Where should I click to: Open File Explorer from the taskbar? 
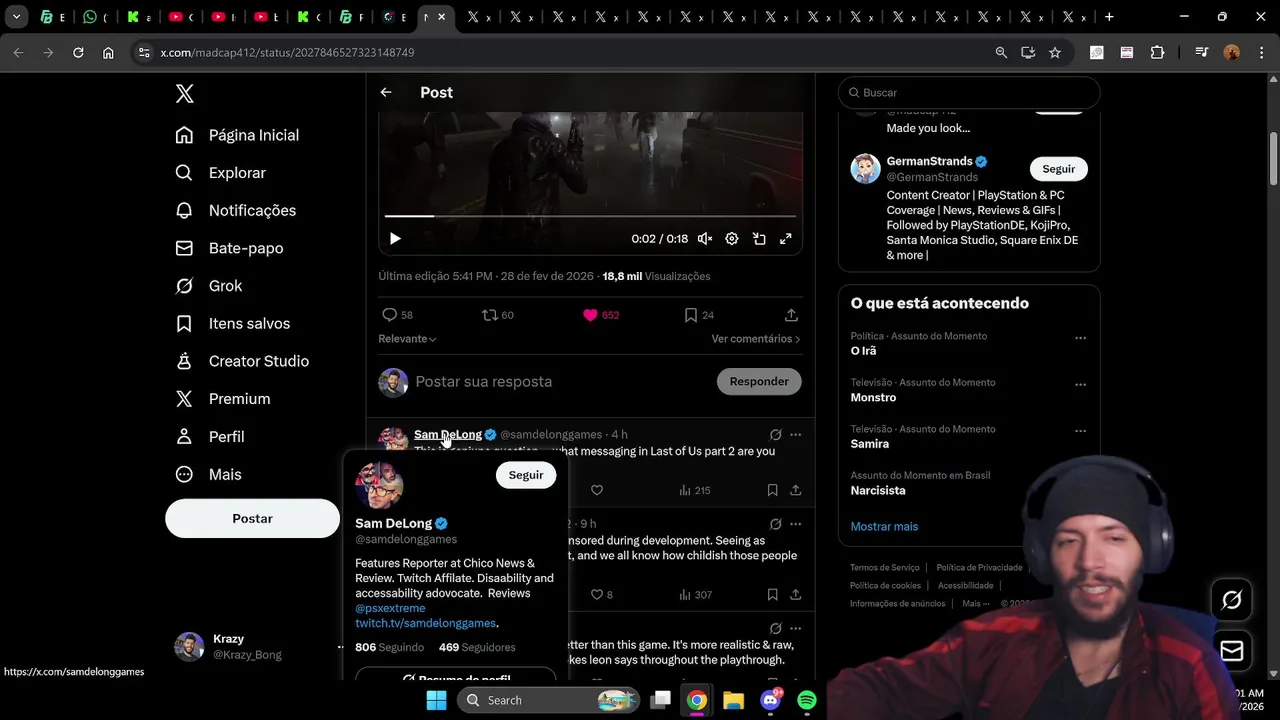[x=733, y=700]
